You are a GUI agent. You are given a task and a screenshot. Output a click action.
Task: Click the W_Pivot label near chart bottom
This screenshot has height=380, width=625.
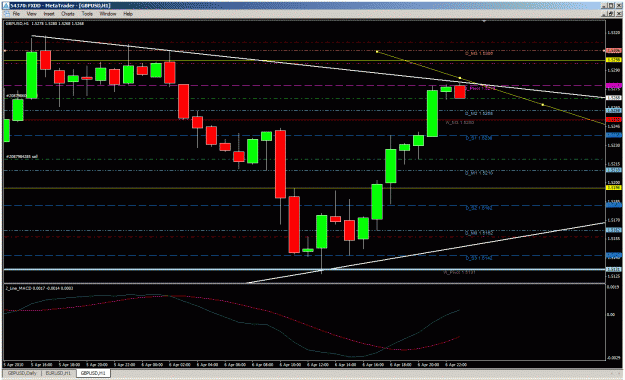pos(459,272)
